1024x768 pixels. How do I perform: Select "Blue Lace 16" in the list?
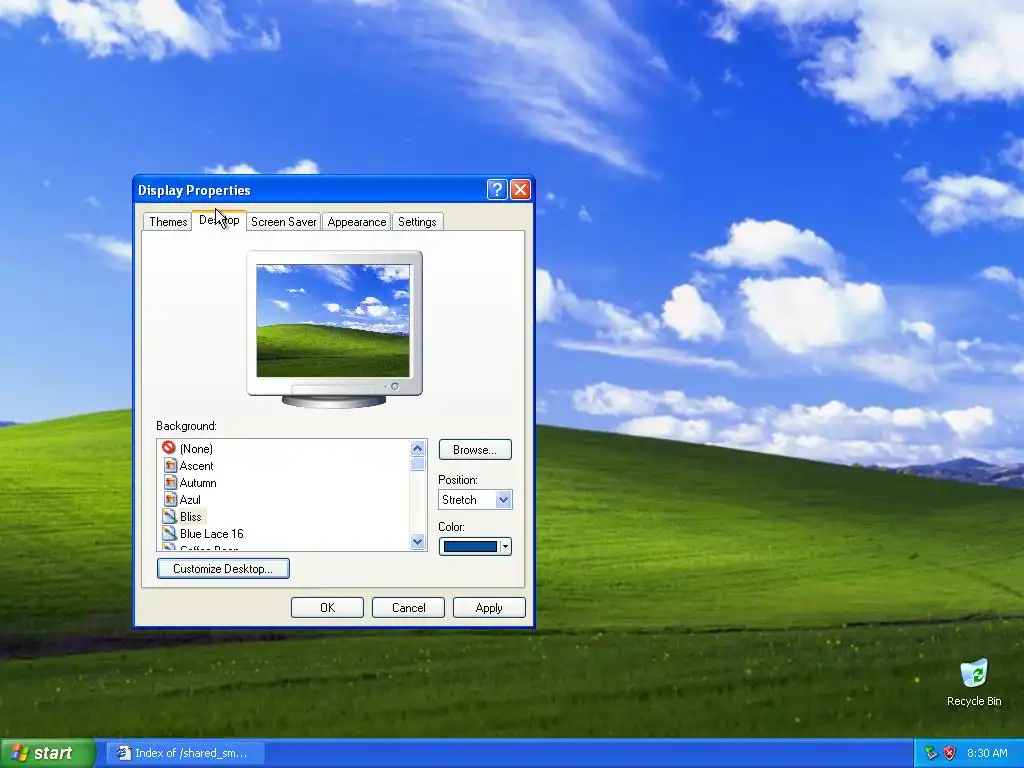click(x=212, y=534)
